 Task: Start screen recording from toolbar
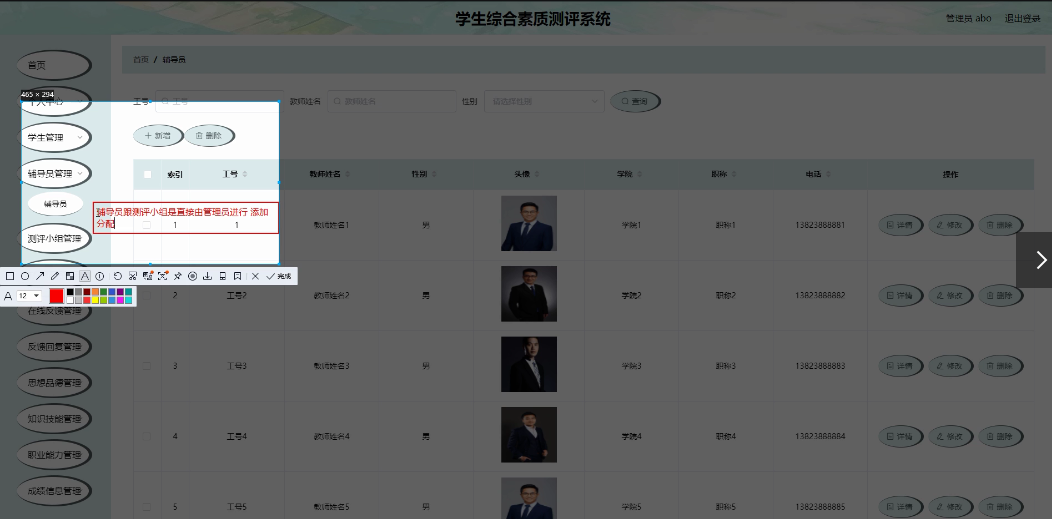pyautogui.click(x=193, y=276)
